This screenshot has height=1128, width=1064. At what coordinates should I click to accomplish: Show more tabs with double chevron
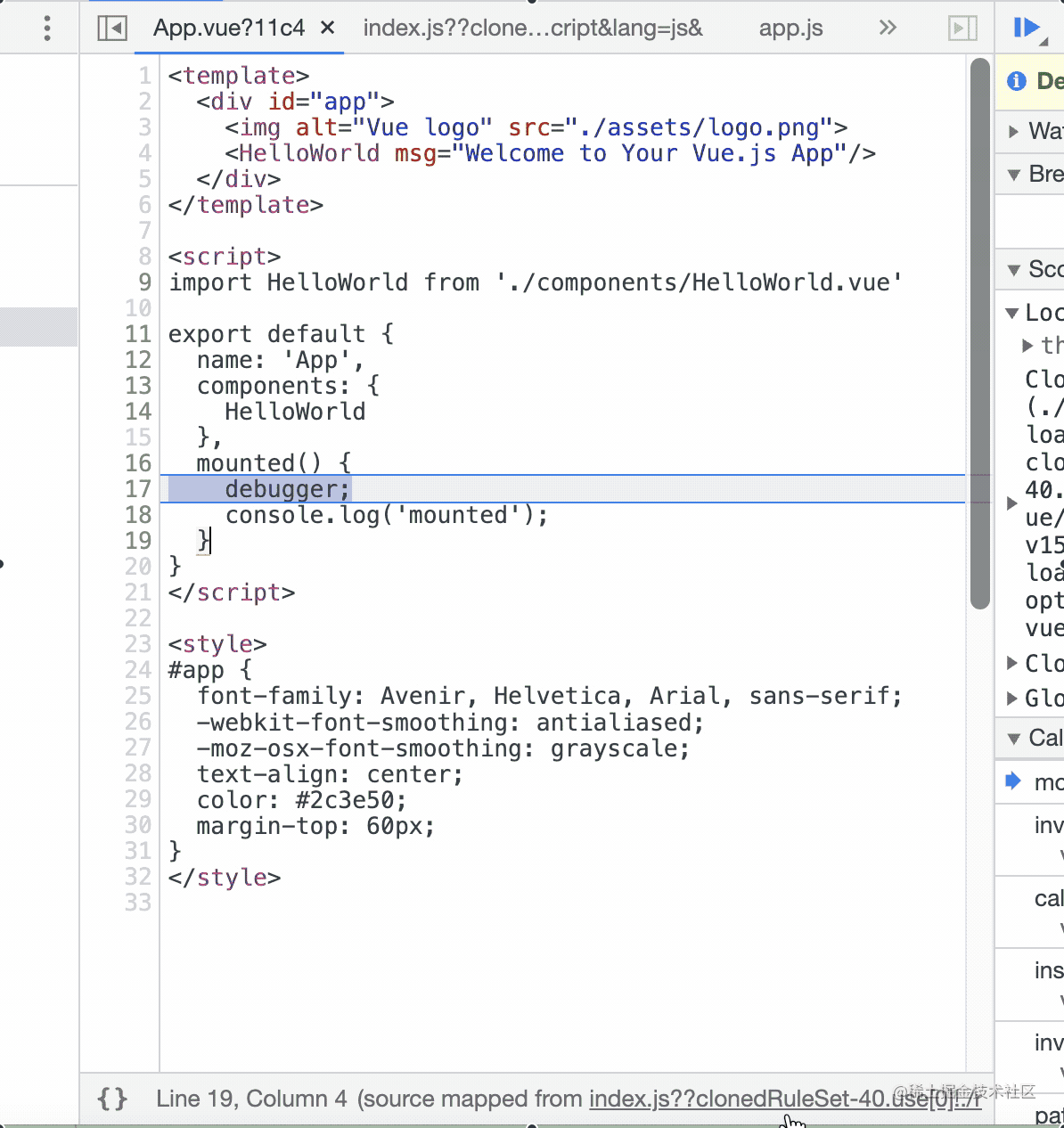[888, 28]
